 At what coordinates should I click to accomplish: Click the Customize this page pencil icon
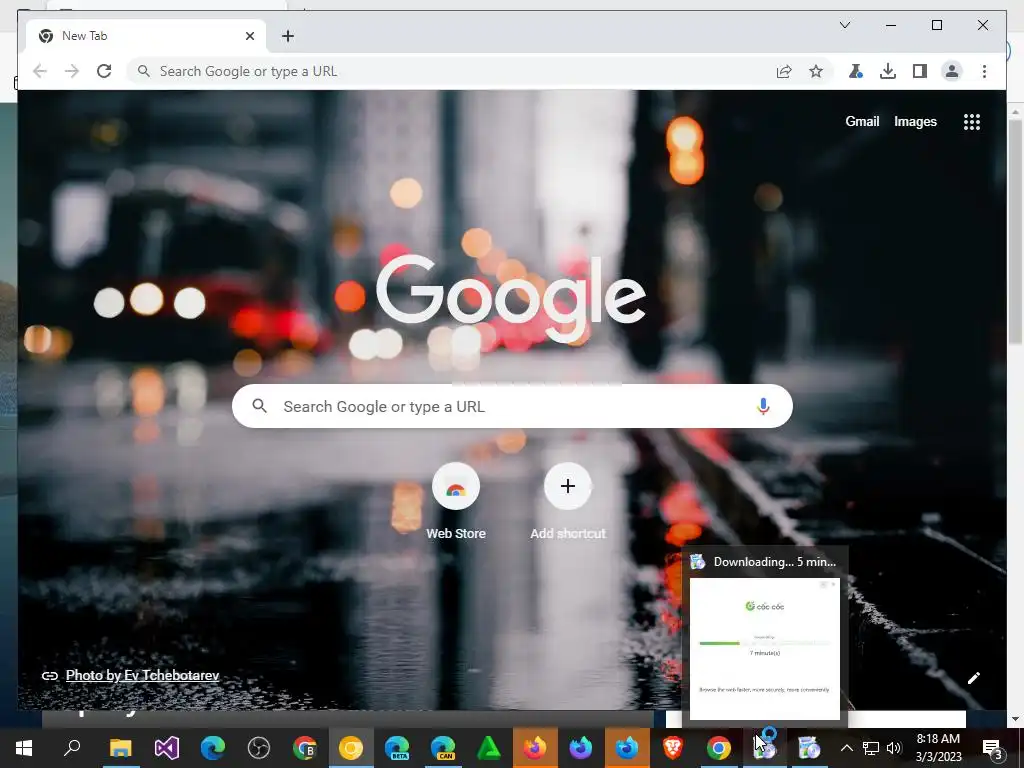pos(974,678)
